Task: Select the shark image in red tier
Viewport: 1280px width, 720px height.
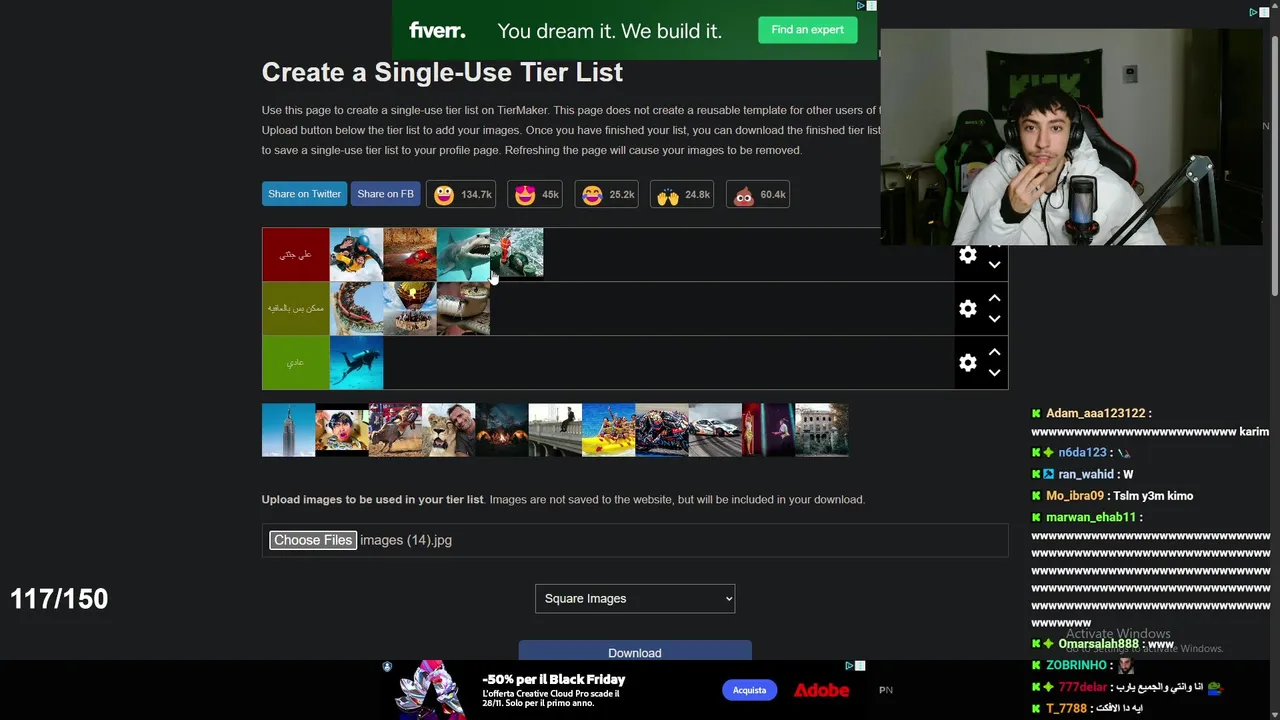Action: click(463, 255)
